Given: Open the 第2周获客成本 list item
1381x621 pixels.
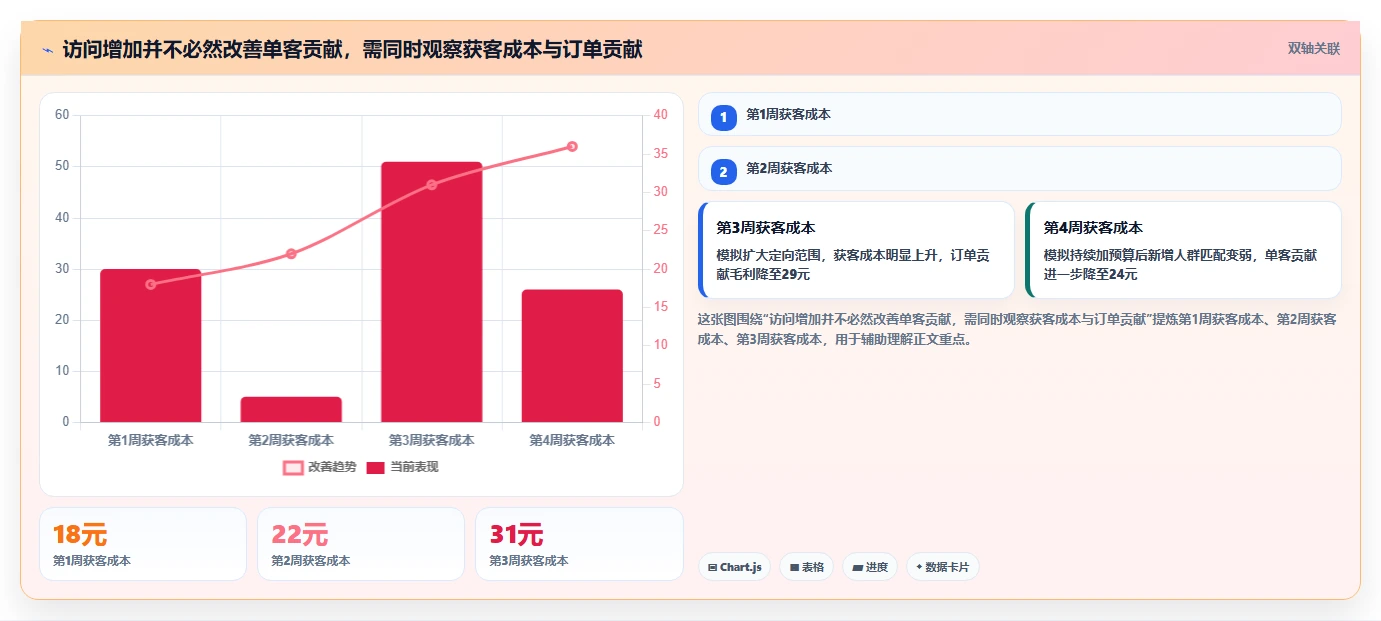Looking at the screenshot, I should point(1019,168).
